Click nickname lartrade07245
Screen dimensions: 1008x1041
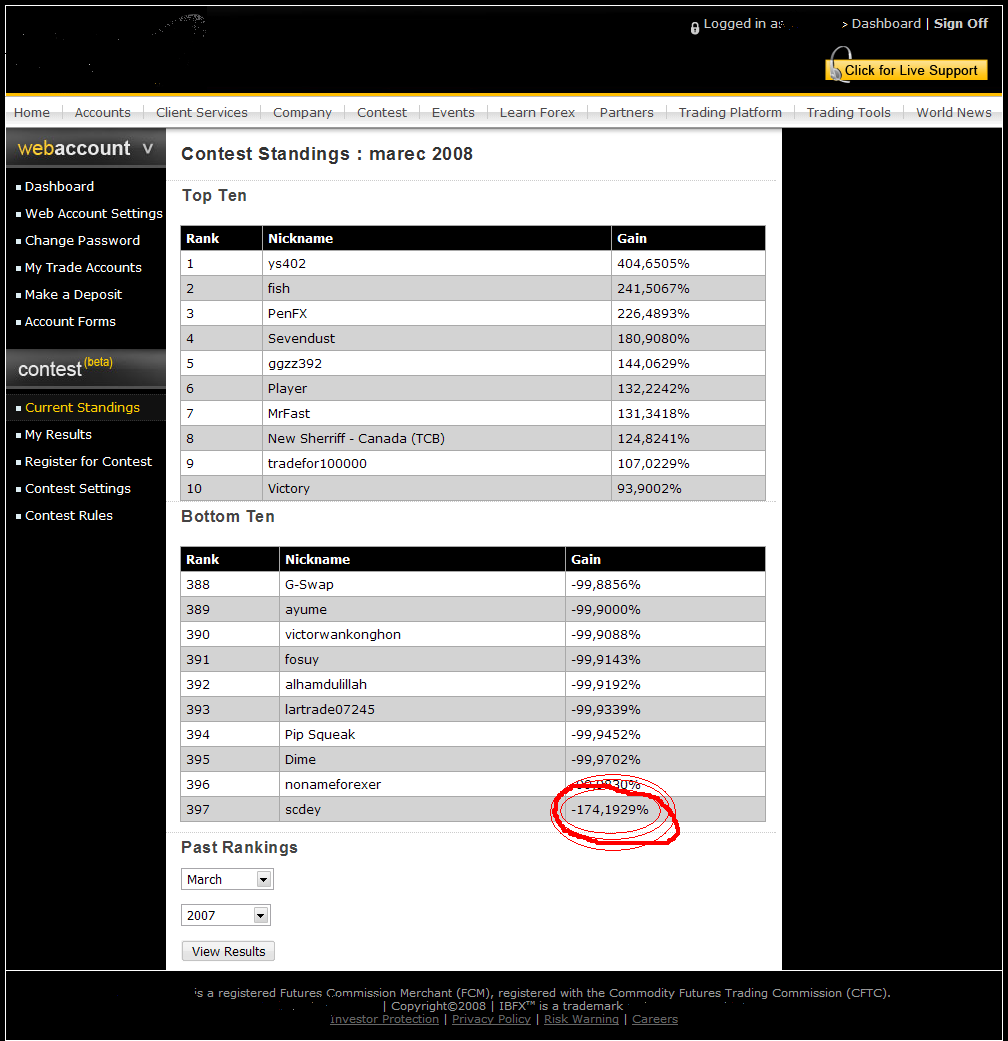330,710
